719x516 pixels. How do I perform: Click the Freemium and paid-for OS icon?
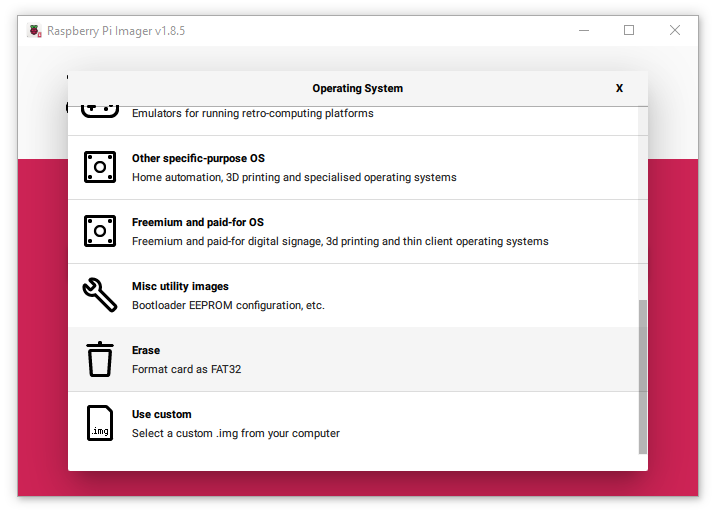100,231
